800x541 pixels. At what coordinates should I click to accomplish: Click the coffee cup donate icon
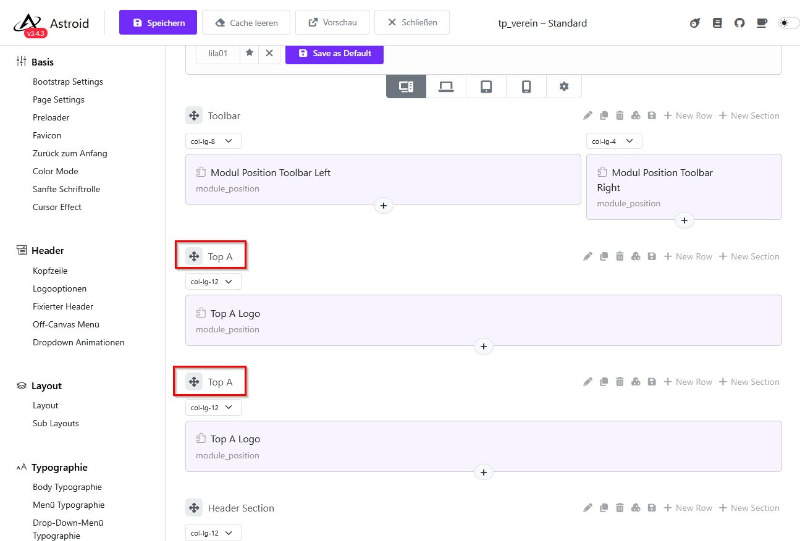click(762, 23)
